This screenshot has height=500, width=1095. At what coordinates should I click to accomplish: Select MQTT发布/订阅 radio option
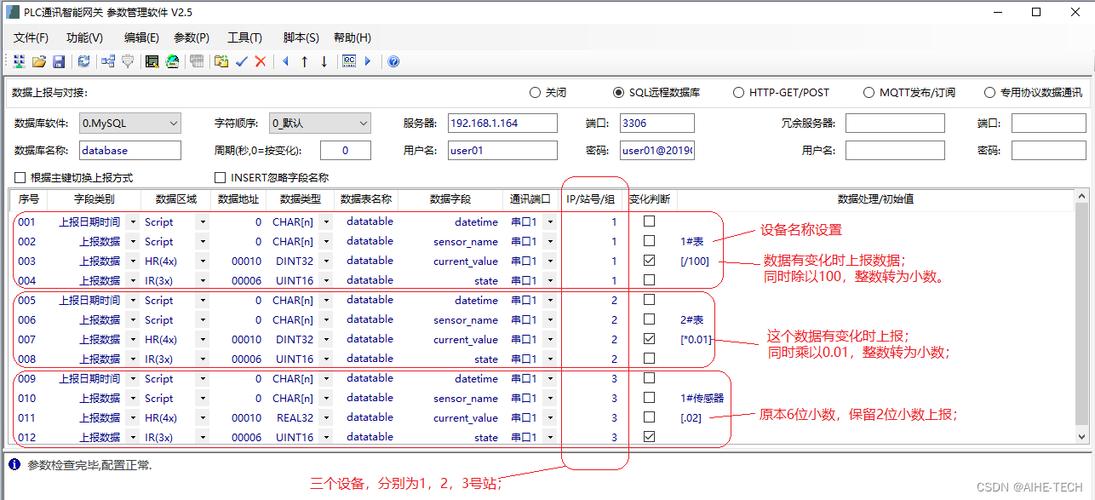tap(868, 92)
